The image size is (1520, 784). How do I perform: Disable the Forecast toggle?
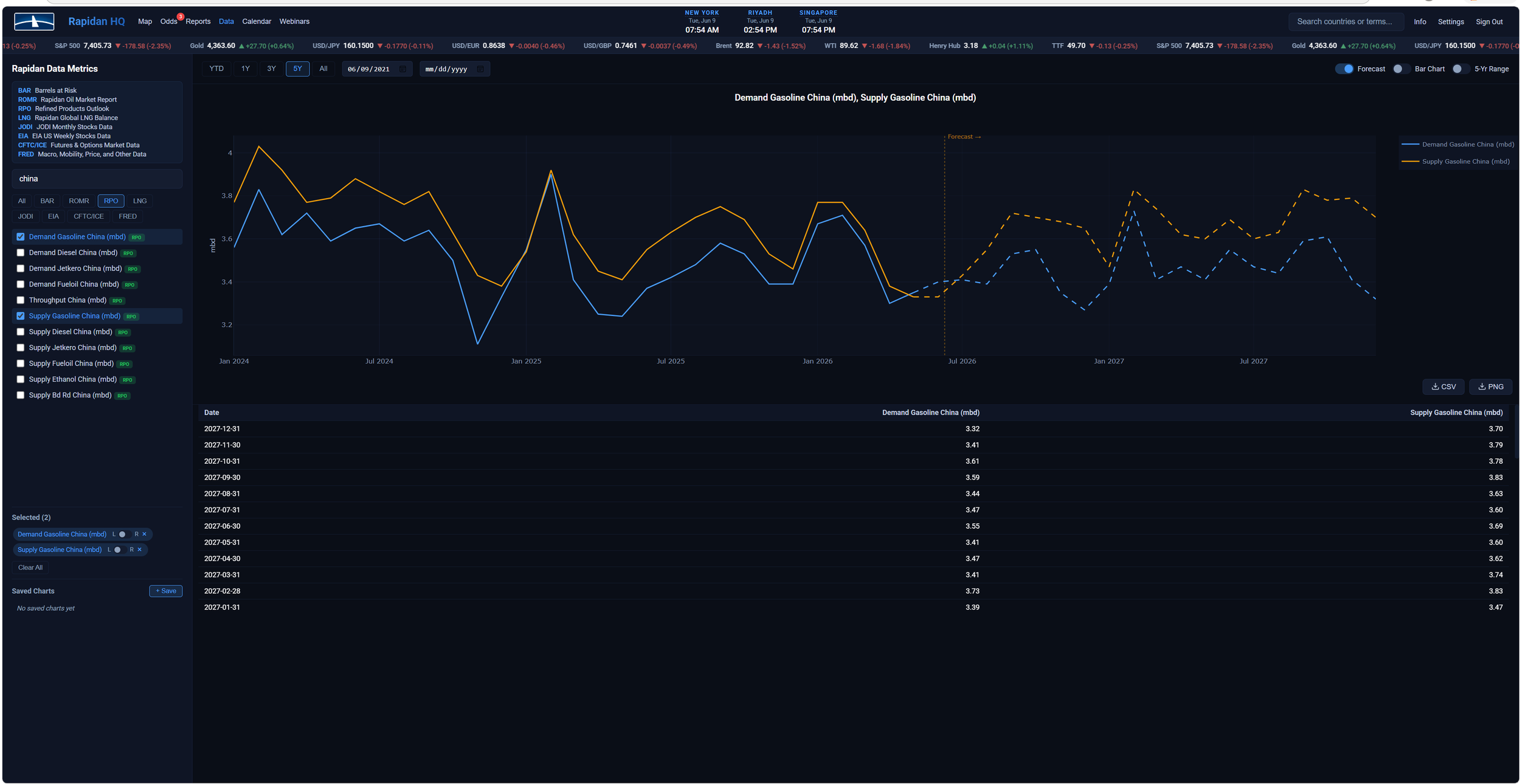click(1344, 69)
